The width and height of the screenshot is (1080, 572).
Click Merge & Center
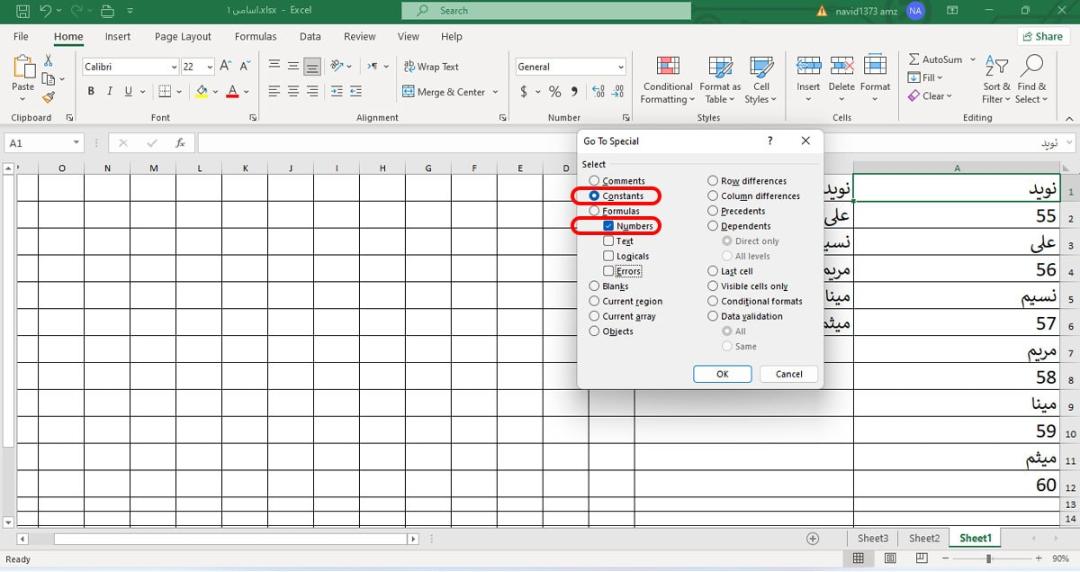click(x=444, y=92)
